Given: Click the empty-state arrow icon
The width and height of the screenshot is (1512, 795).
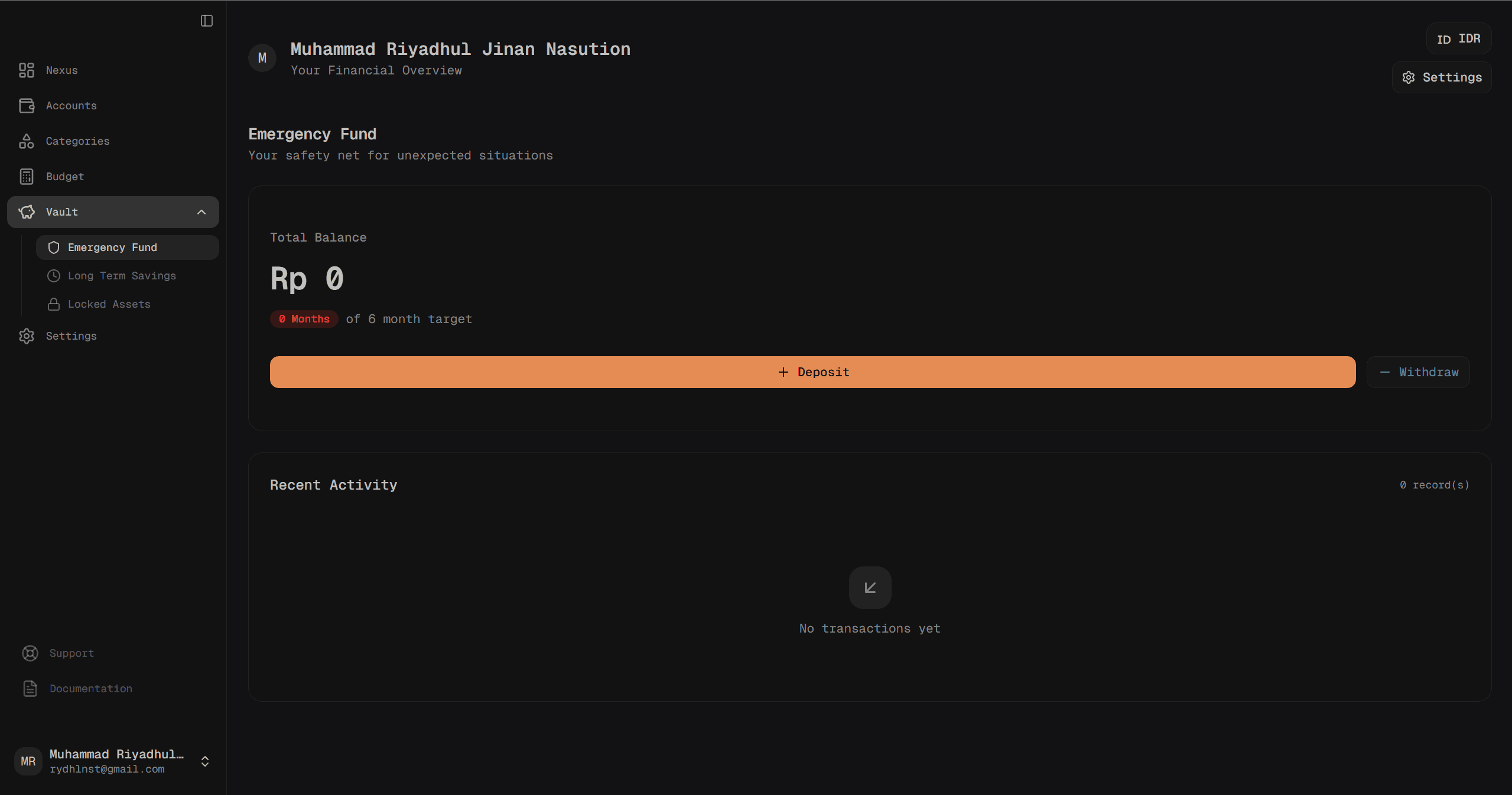Looking at the screenshot, I should 870,588.
